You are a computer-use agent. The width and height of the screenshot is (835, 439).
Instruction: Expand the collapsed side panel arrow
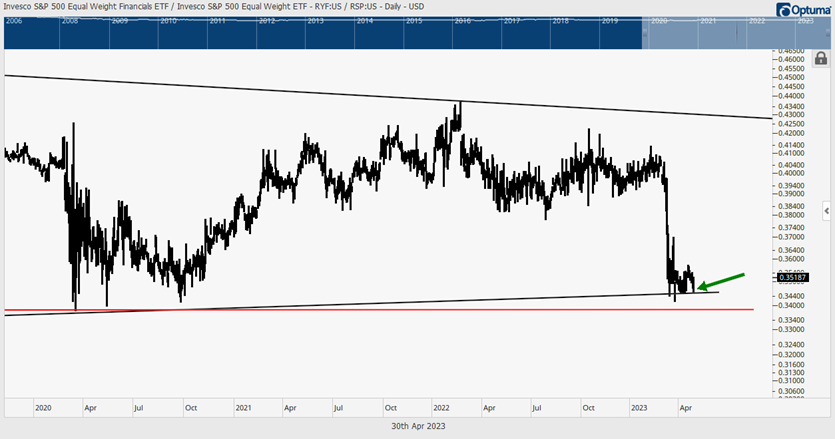pos(826,211)
